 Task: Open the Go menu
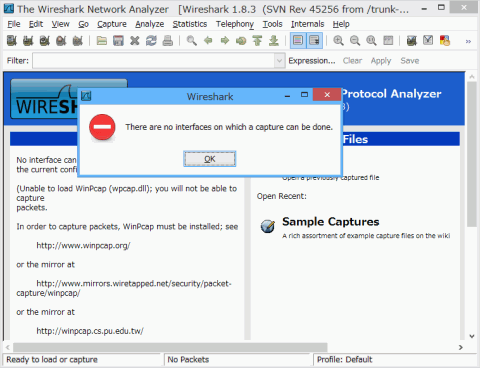83,24
